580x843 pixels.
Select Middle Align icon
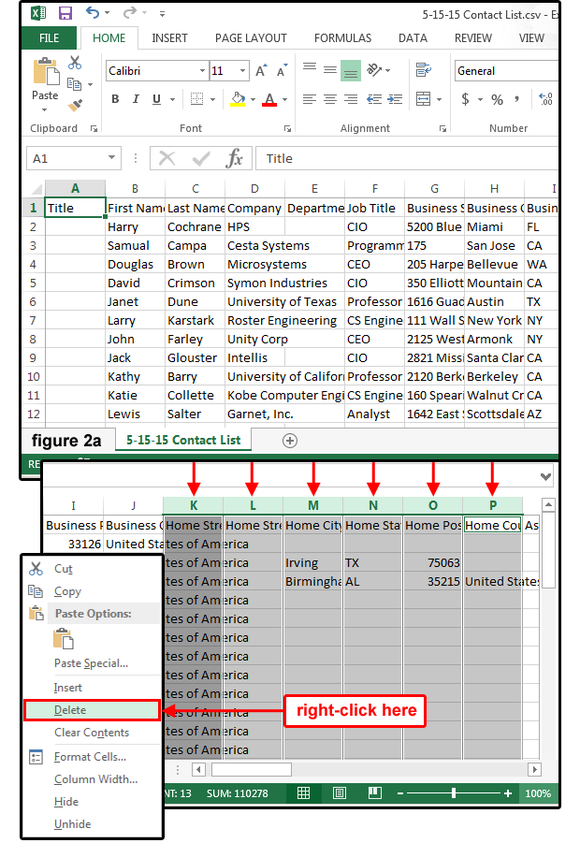tap(330, 70)
